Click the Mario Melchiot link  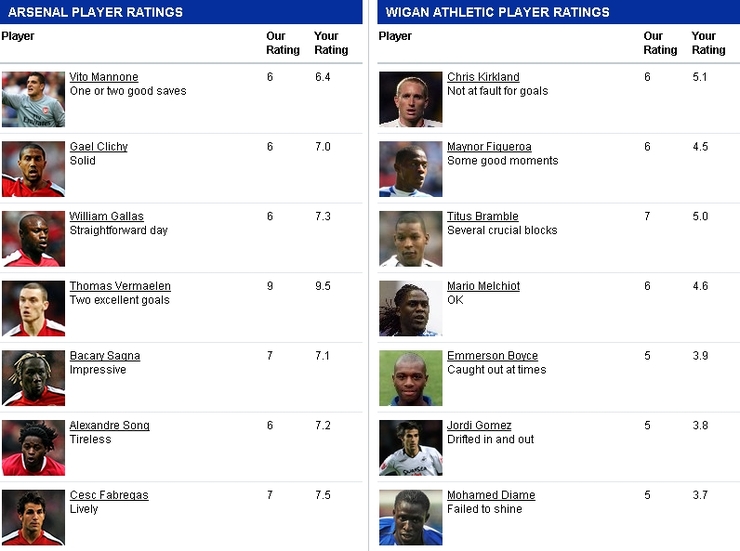coord(483,286)
